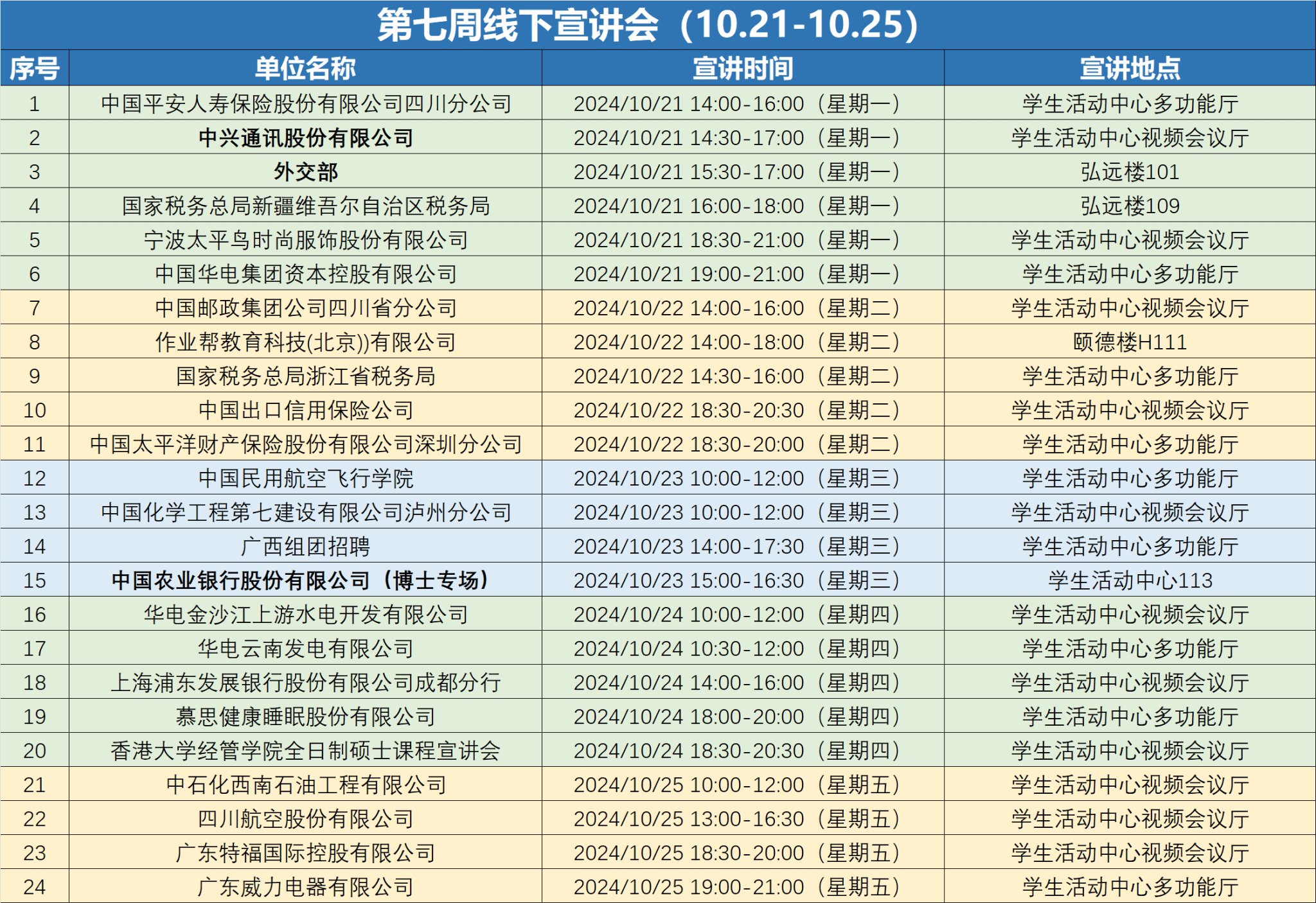Select the 宣讲时间 column header
The image size is (1316, 903).
coord(743,68)
